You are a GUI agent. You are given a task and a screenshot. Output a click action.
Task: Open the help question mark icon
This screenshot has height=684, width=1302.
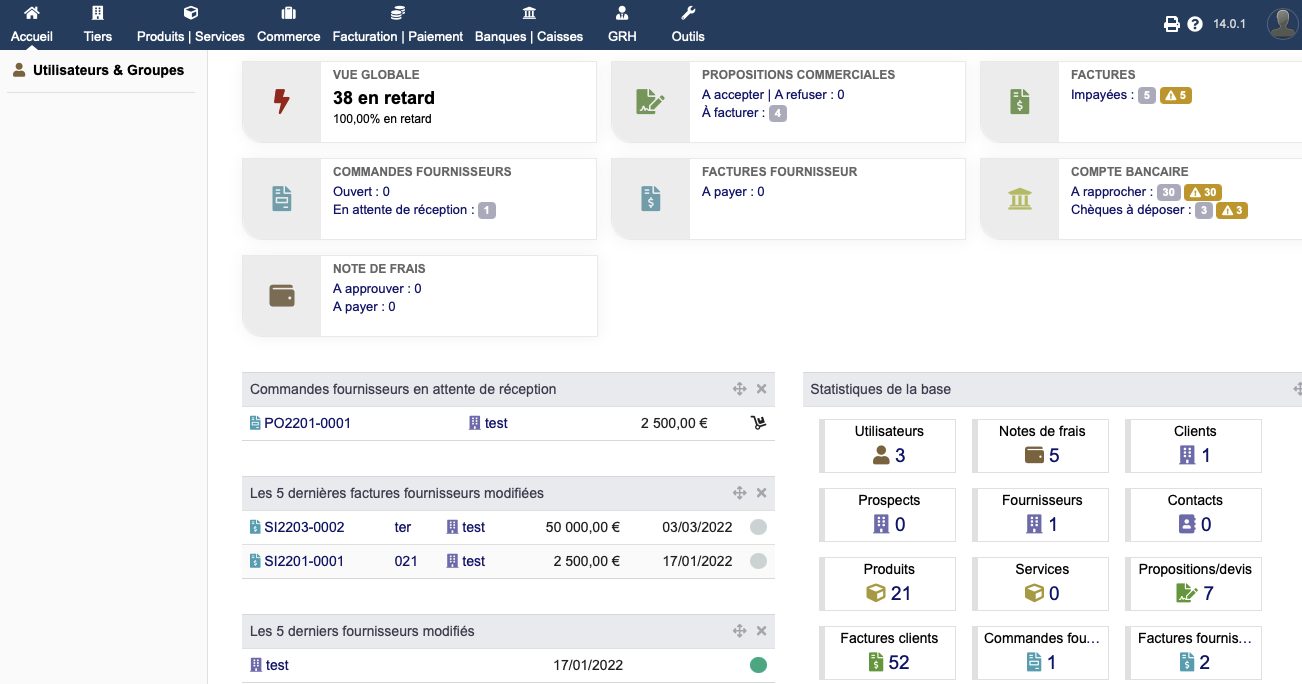[x=1195, y=24]
